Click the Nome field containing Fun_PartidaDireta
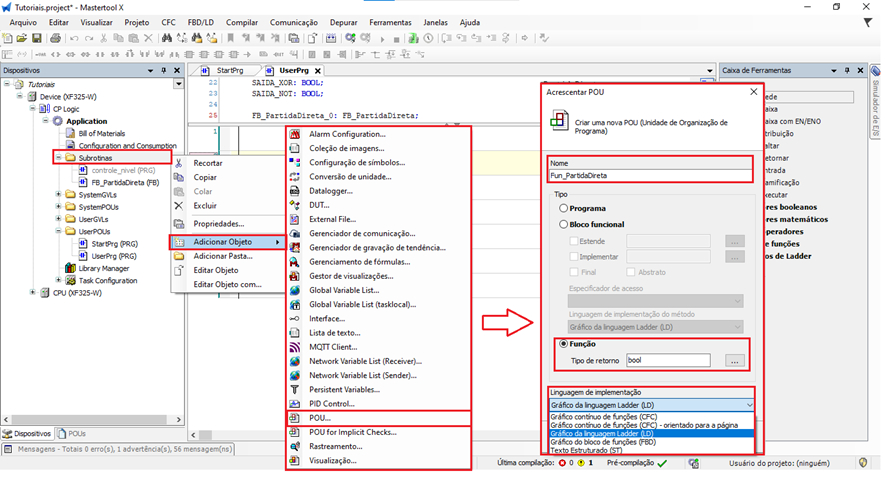The height and width of the screenshot is (480, 885). [650, 174]
